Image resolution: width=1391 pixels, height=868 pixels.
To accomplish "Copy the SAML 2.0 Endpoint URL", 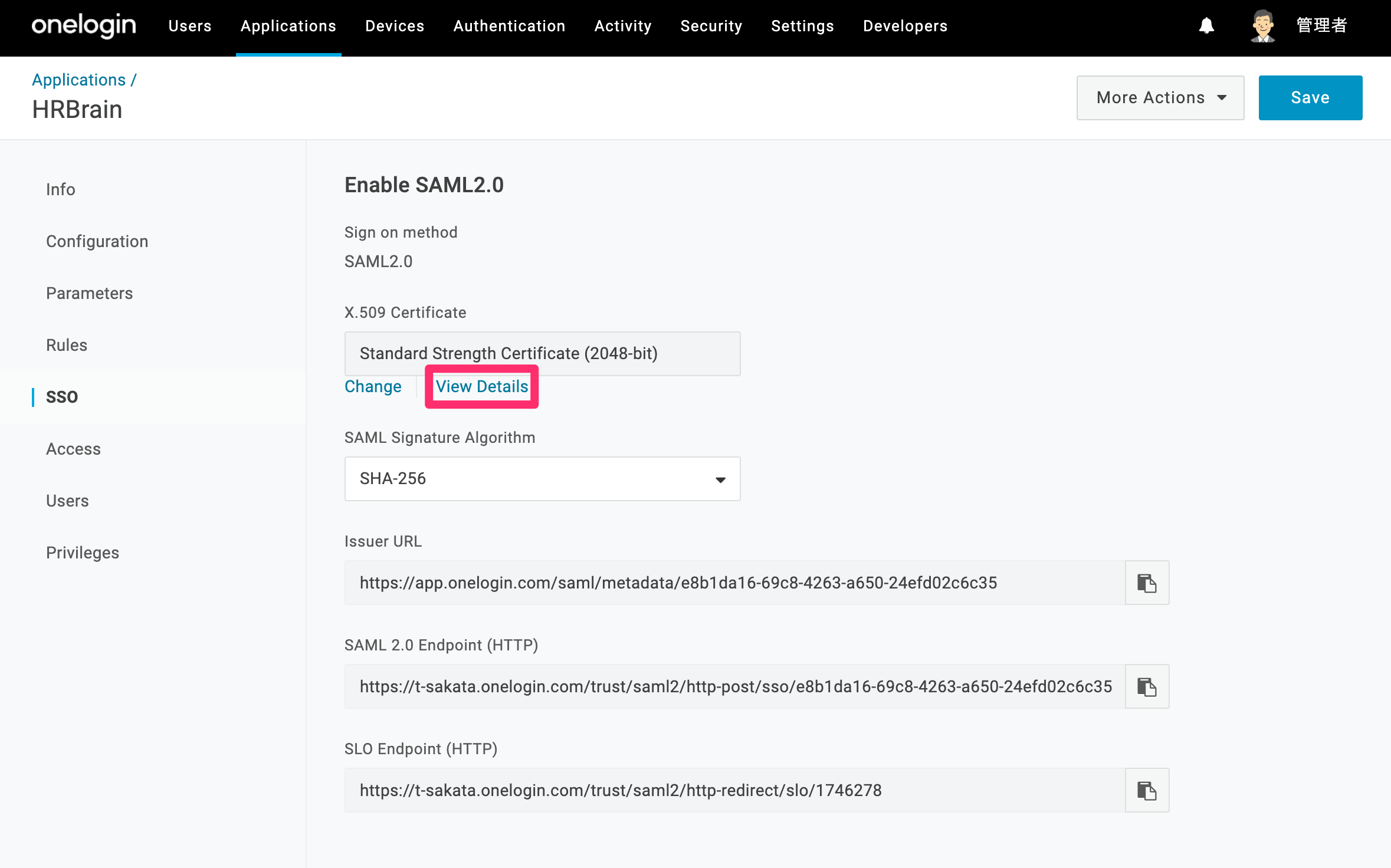I will pos(1147,686).
